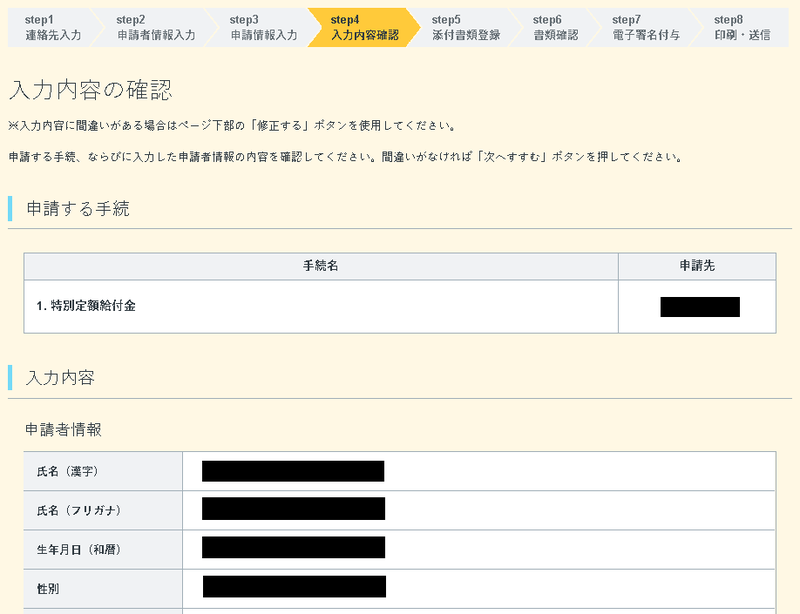Click the 手続名 column header
800x614 pixels.
tap(321, 266)
